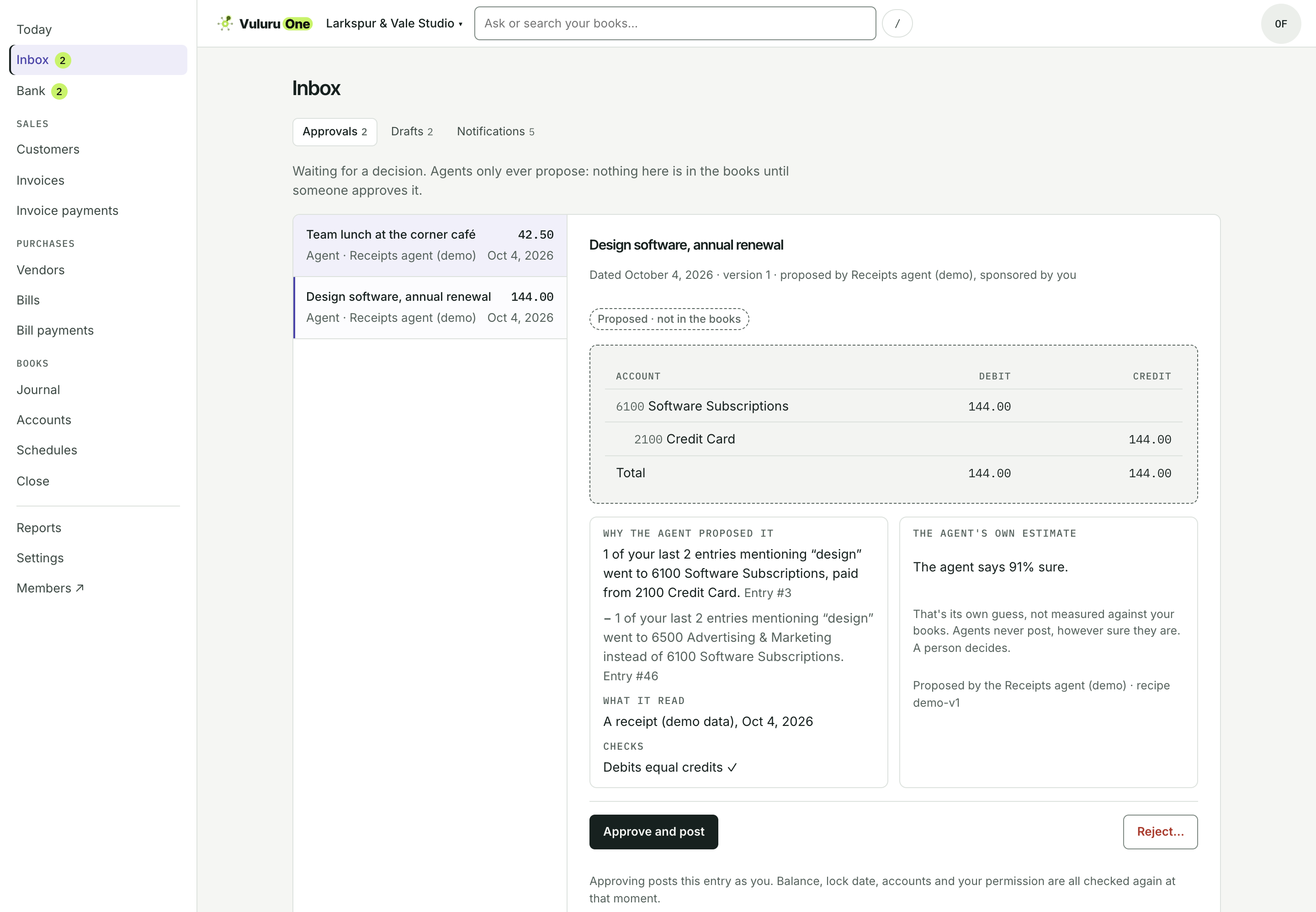
Task: Select the 'Team lunch at the corner café' approval
Action: pos(430,246)
